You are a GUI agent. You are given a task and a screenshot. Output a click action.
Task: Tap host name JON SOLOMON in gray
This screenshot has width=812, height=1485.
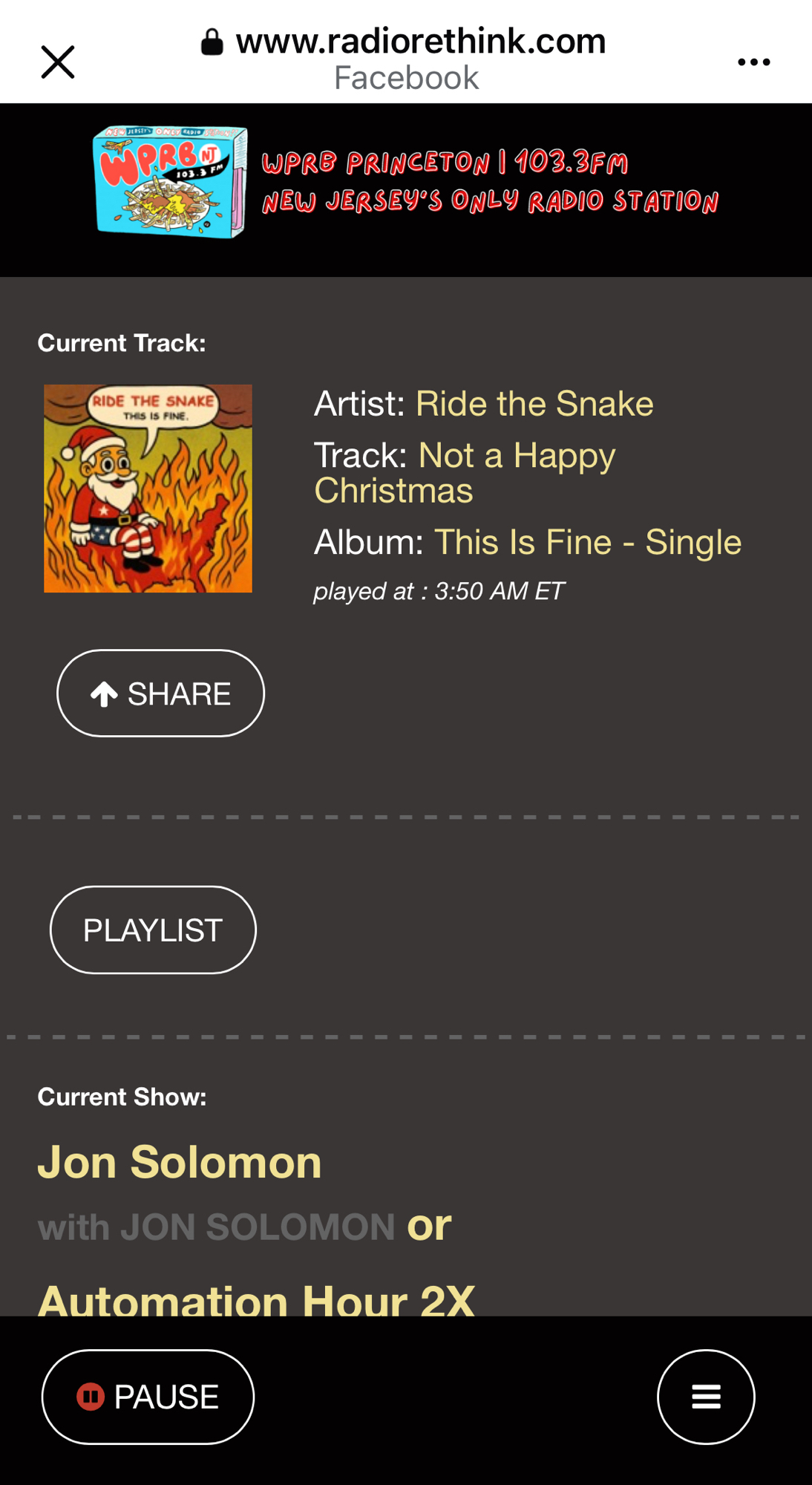258,1227
